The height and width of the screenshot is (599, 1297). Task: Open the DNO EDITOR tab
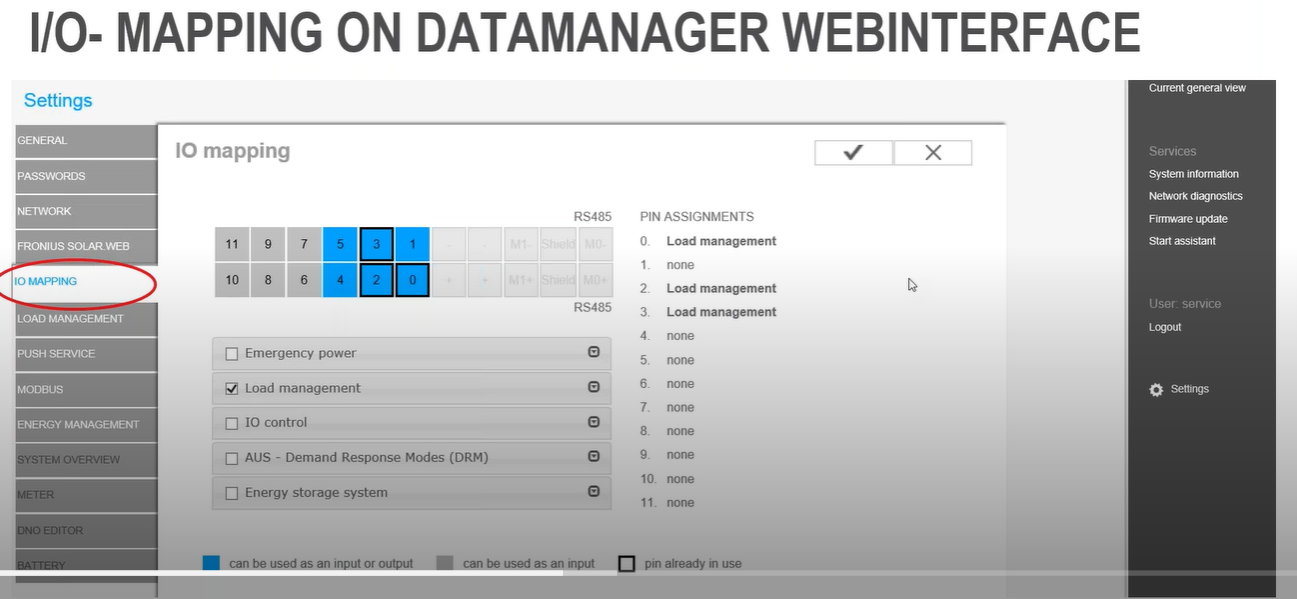click(86, 530)
